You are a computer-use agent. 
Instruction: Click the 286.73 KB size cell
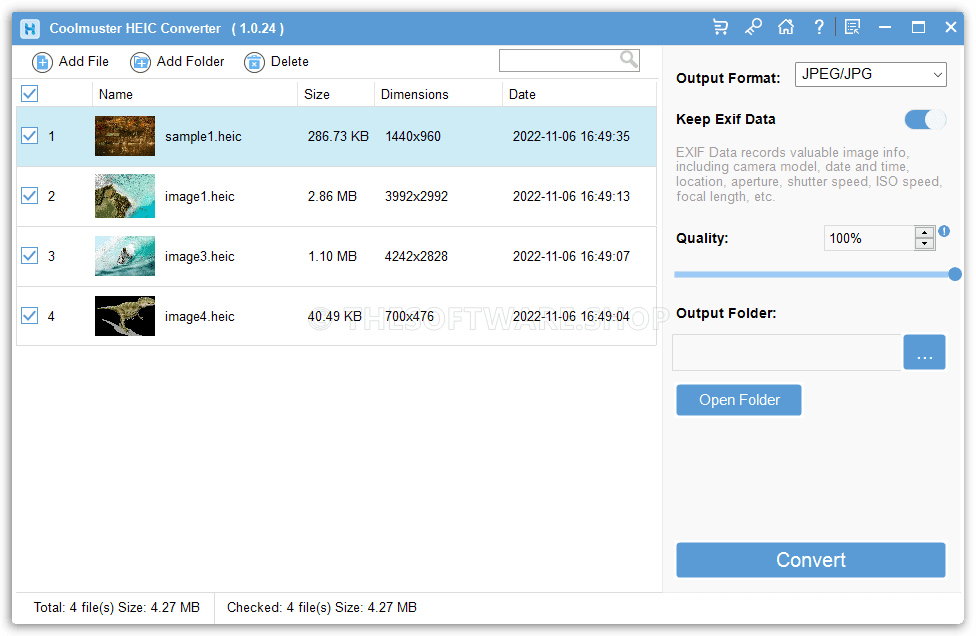(338, 136)
